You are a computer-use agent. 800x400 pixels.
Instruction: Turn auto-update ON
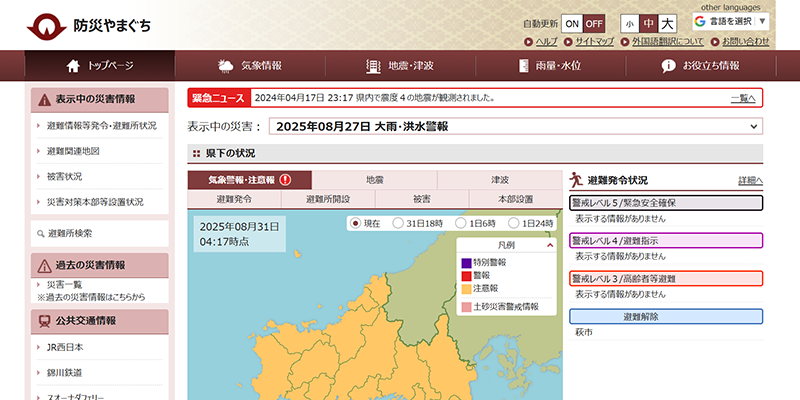click(572, 23)
